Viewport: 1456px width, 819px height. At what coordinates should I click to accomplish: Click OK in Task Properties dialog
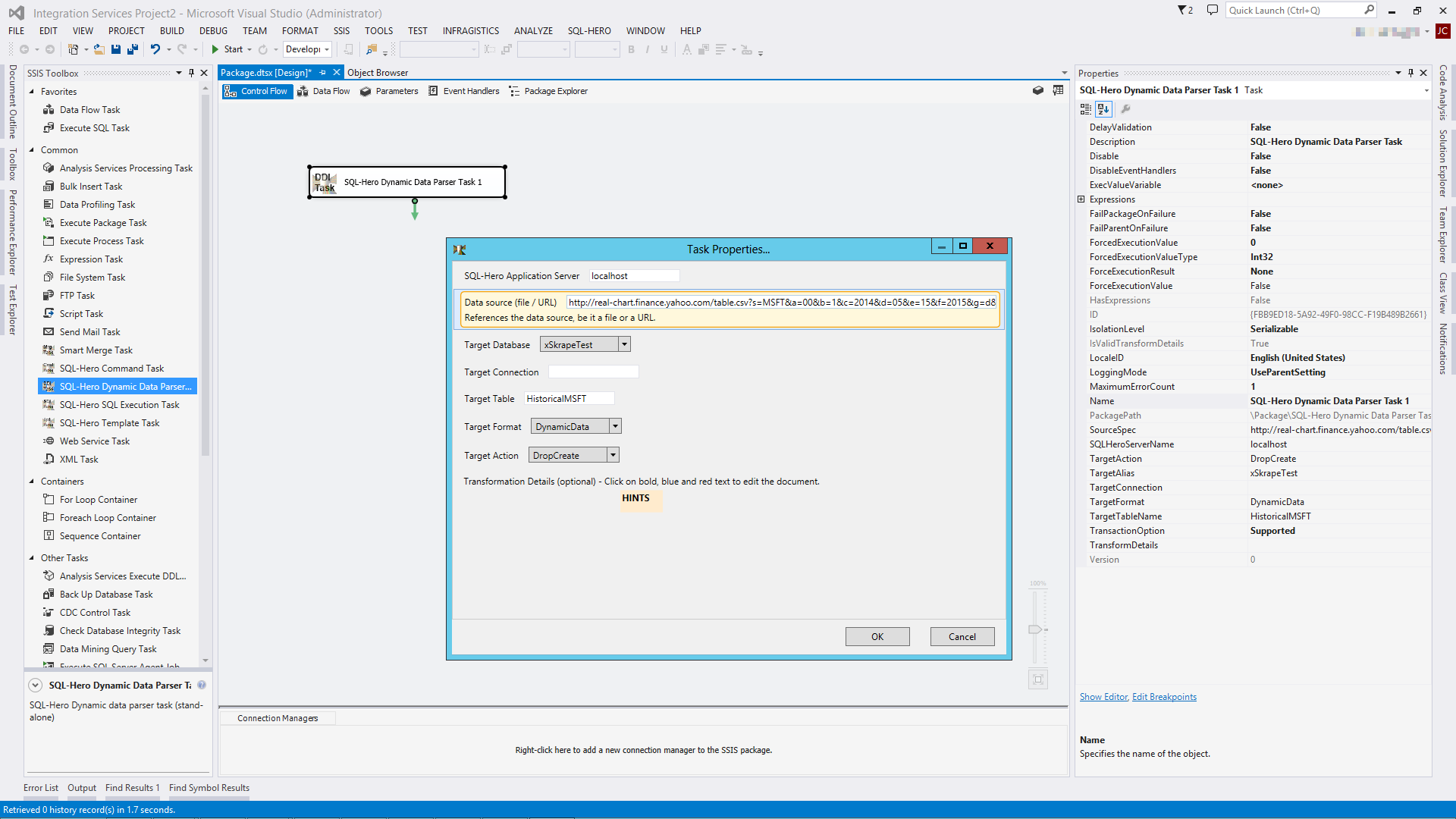click(x=877, y=637)
